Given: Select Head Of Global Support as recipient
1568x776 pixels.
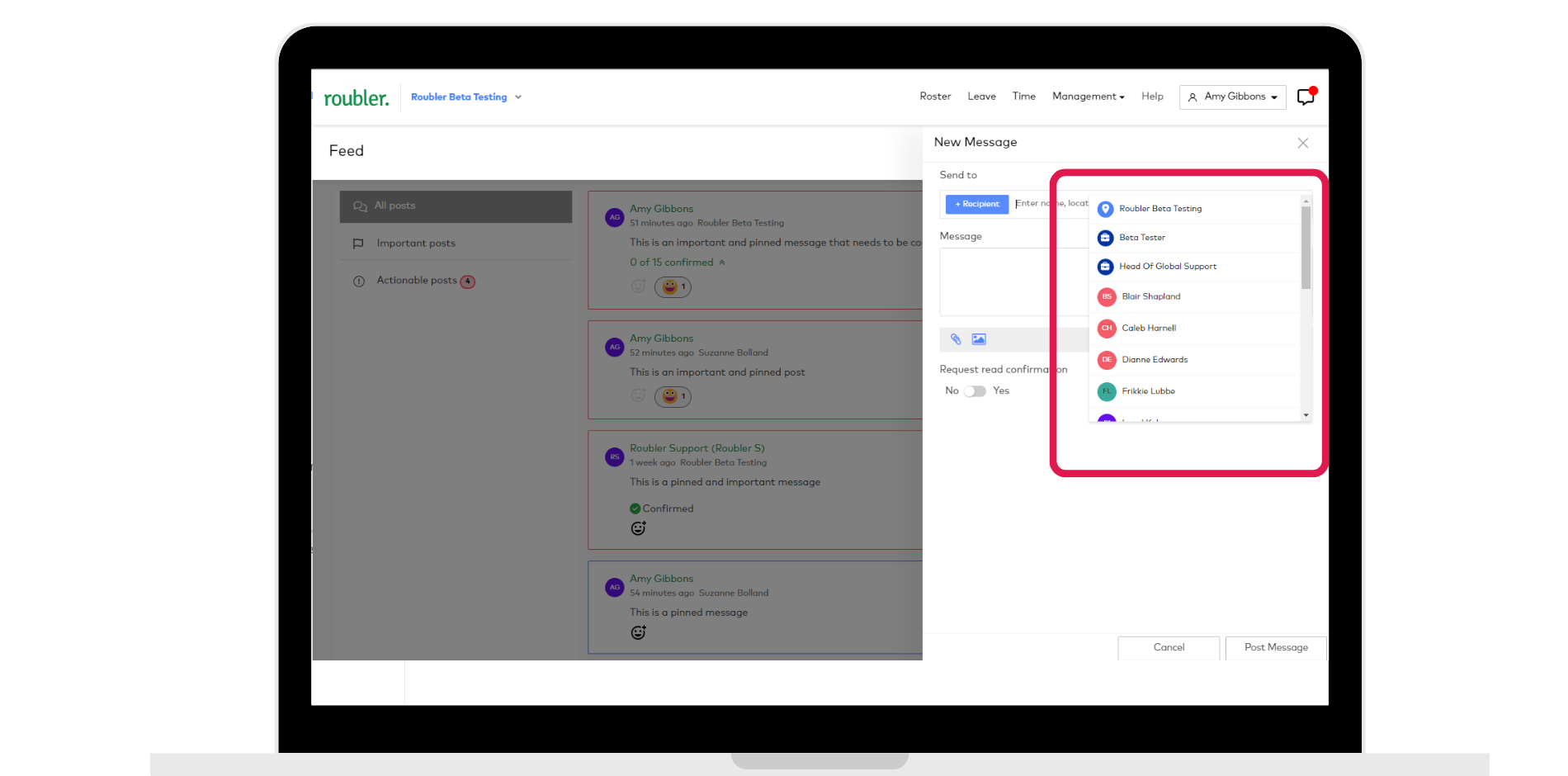Looking at the screenshot, I should (1195, 267).
